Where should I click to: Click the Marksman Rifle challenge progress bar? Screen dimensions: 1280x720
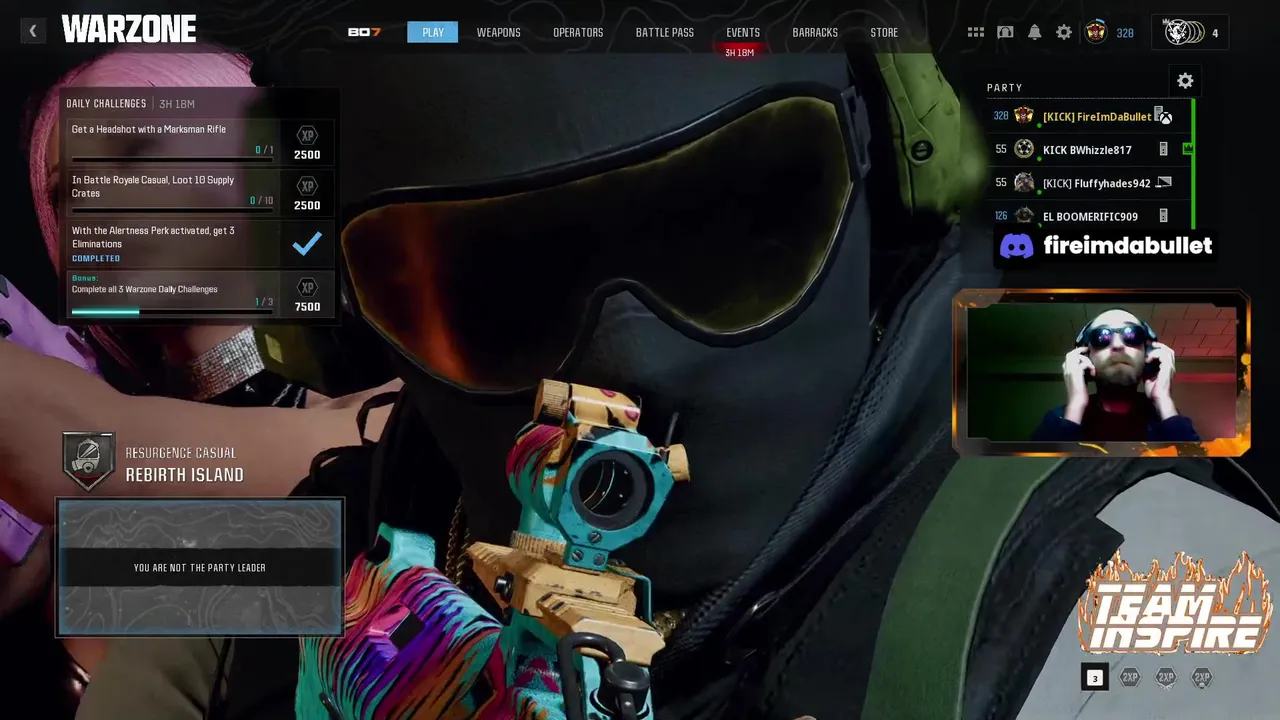(x=172, y=159)
